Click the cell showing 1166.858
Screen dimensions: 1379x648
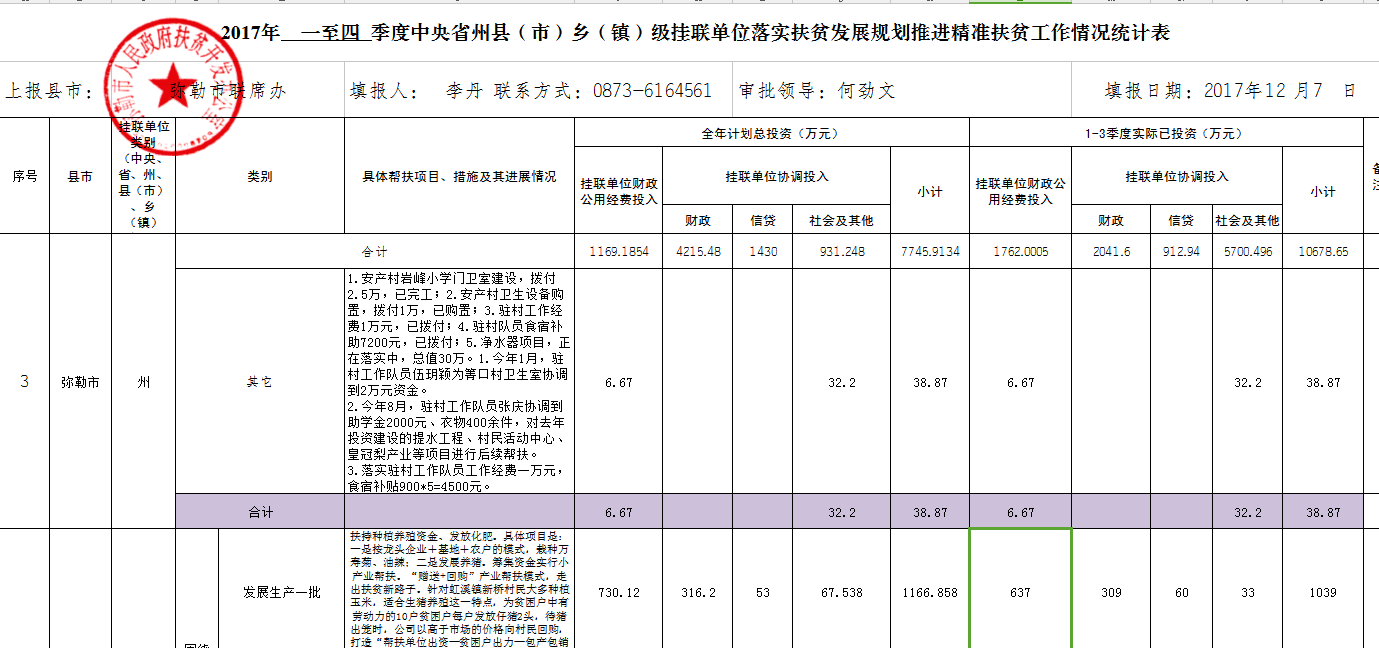(x=930, y=592)
